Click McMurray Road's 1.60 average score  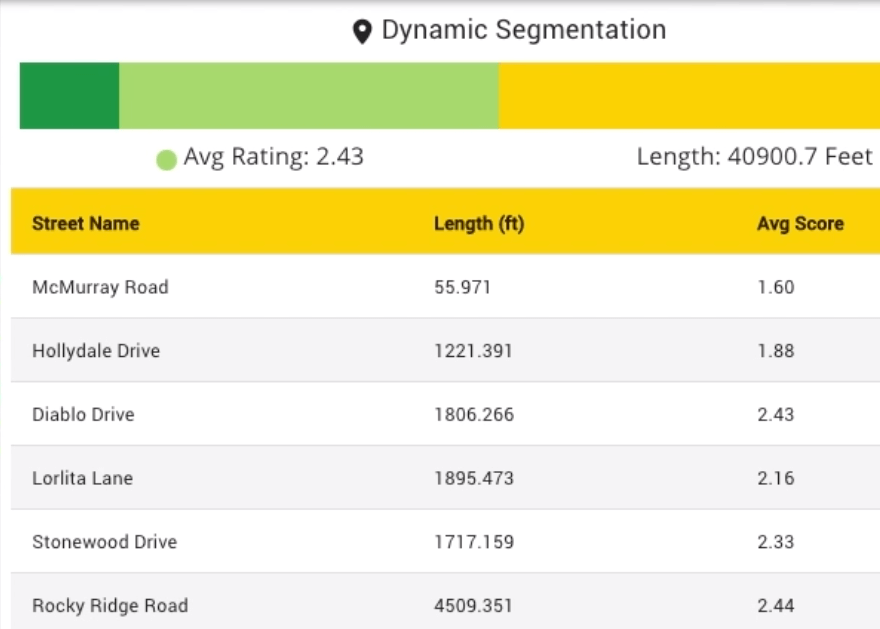pyautogui.click(x=776, y=287)
